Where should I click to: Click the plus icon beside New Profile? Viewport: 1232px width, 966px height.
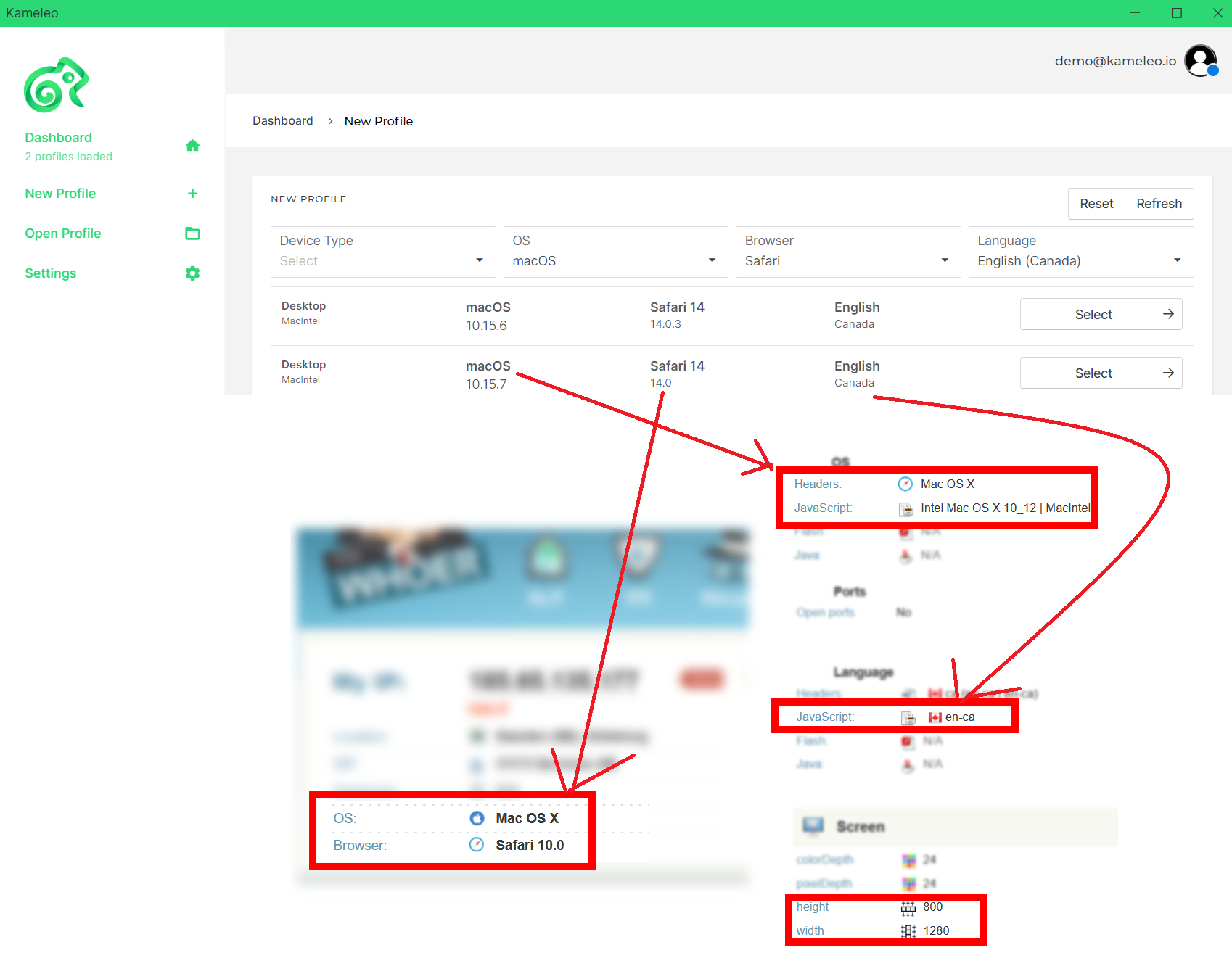pos(192,194)
